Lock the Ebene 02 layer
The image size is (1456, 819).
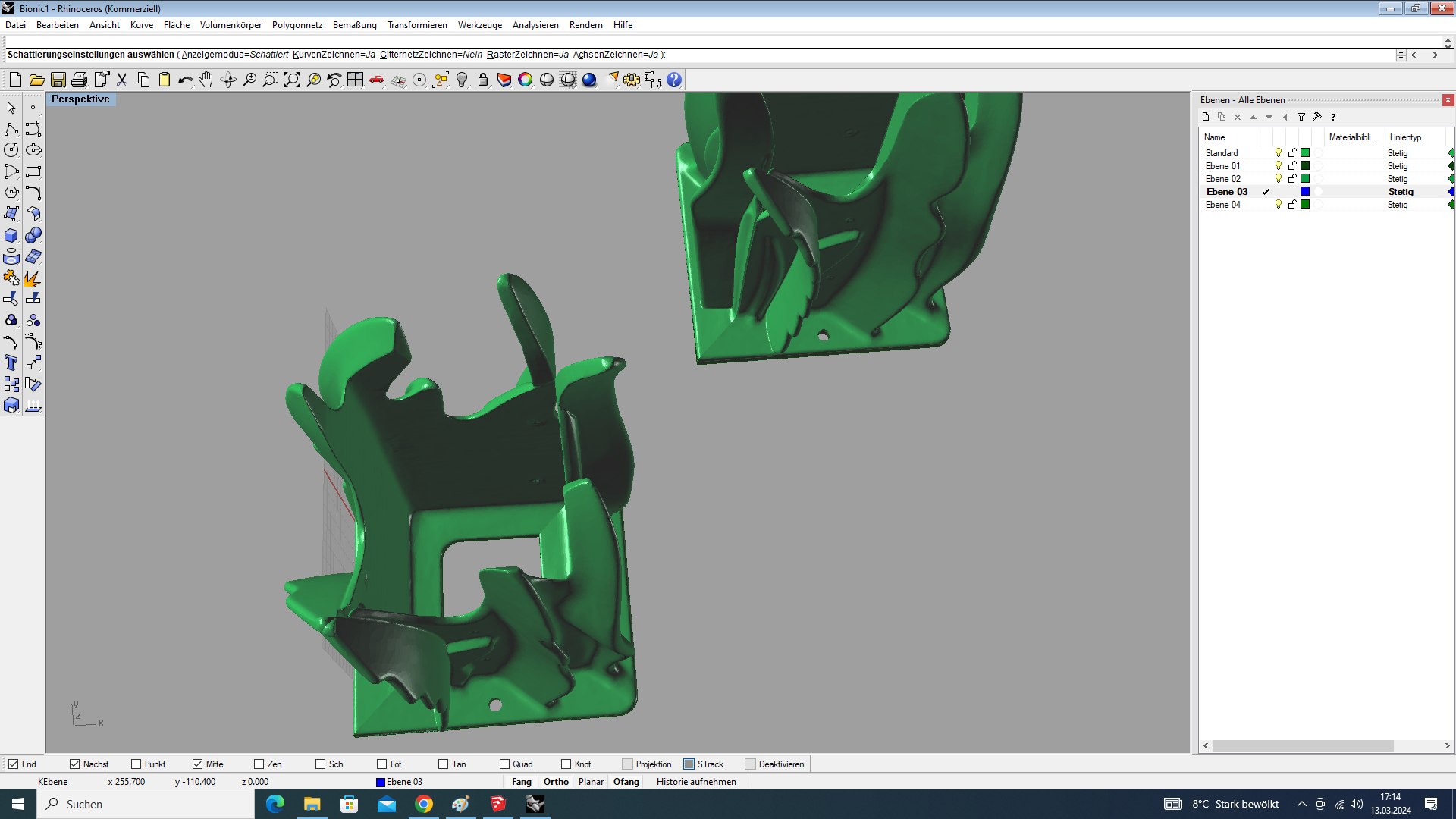pyautogui.click(x=1292, y=179)
